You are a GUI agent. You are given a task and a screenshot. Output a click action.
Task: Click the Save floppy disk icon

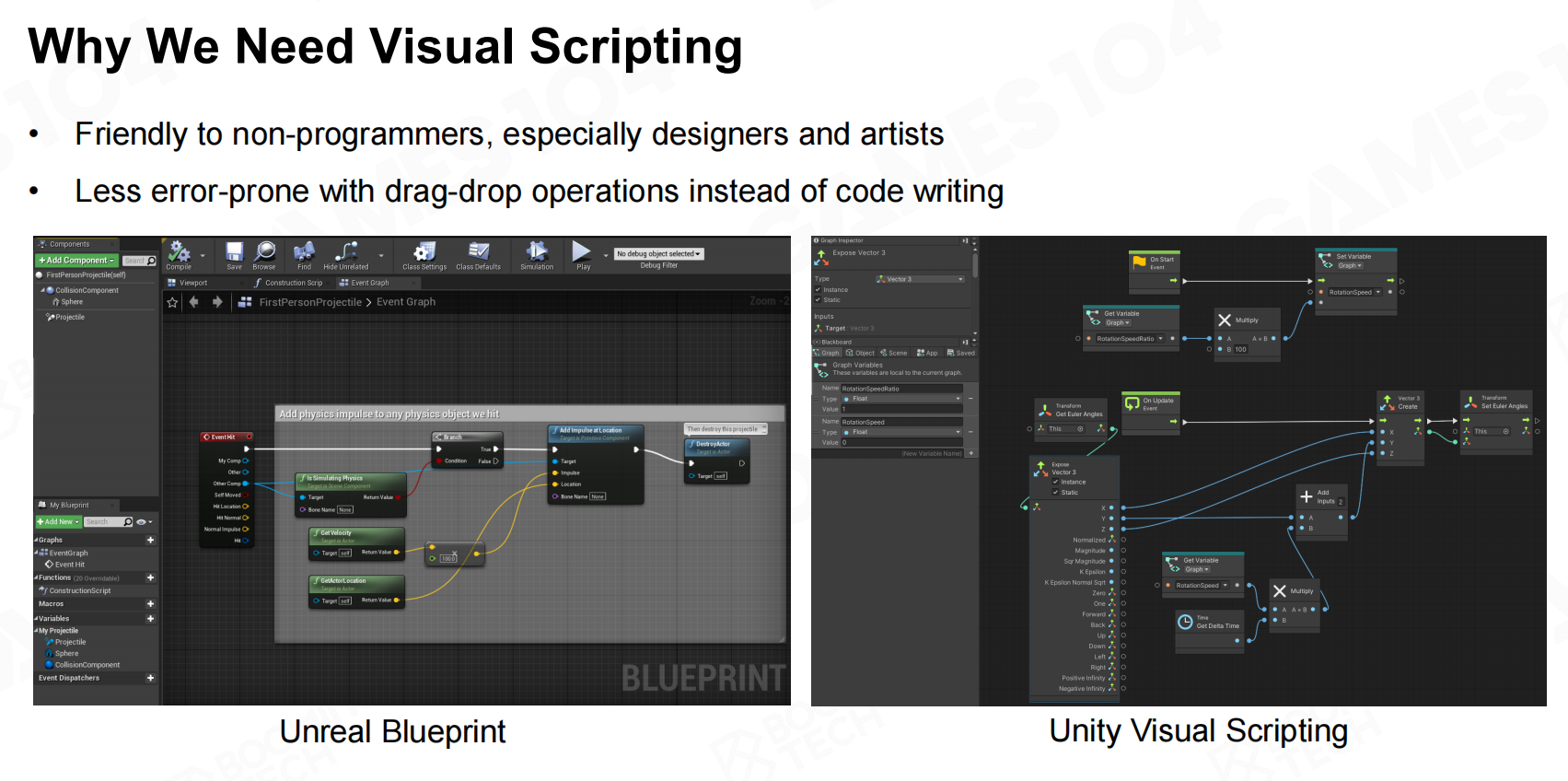pyautogui.click(x=234, y=252)
